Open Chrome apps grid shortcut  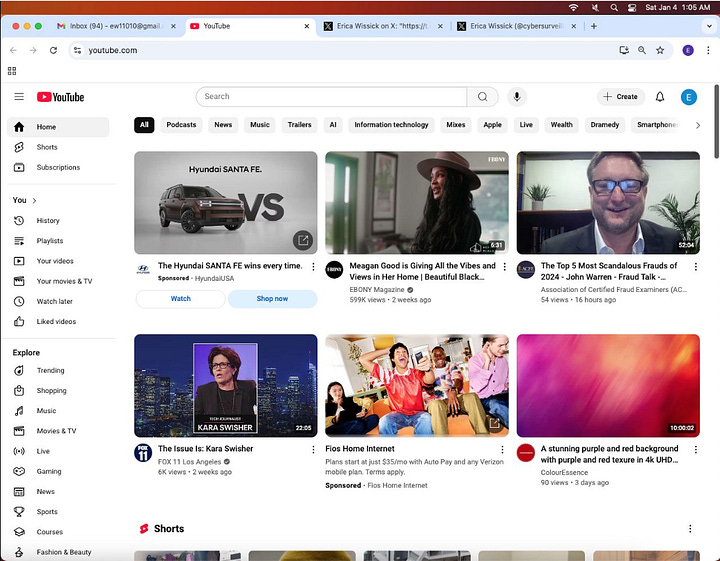click(12, 71)
